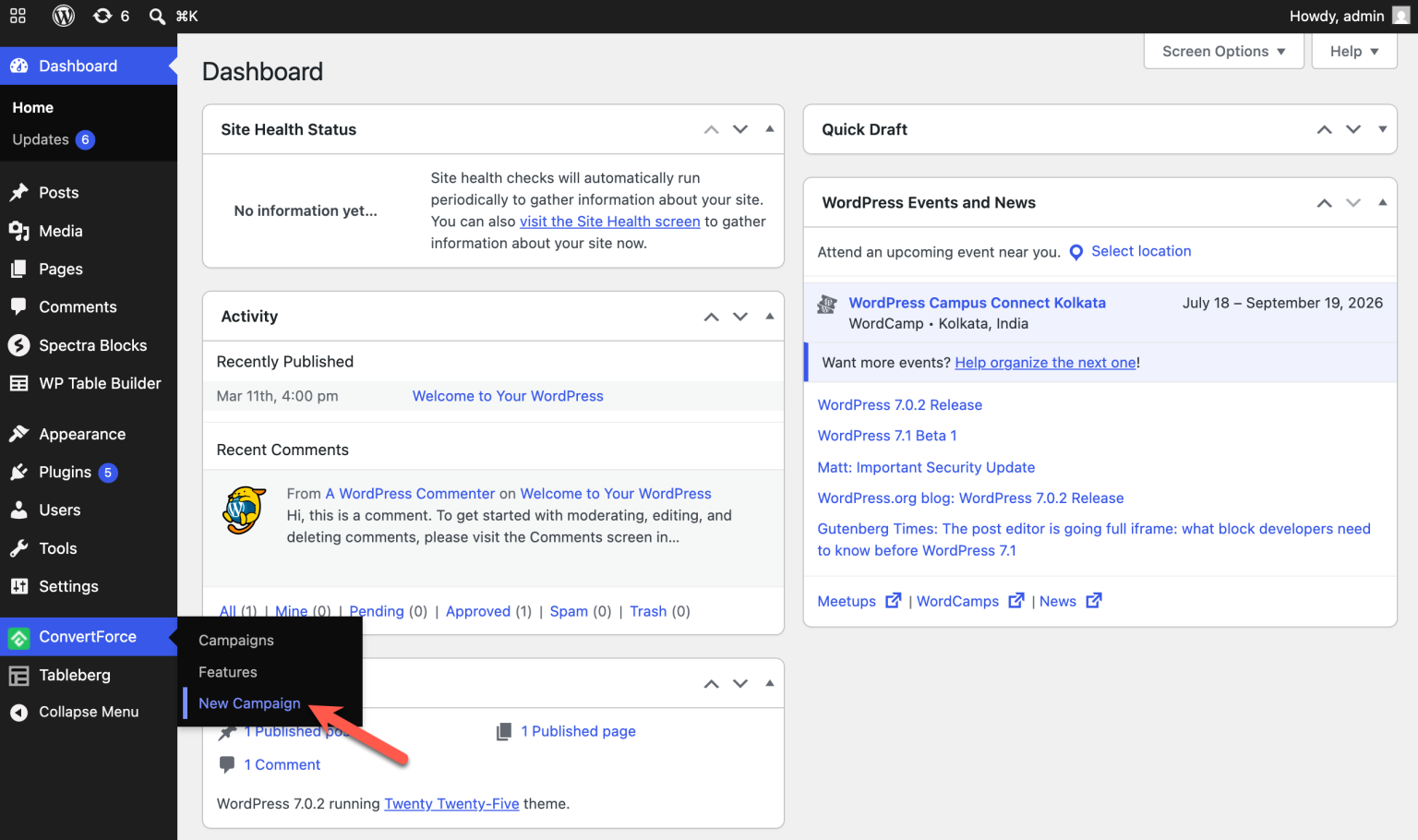Open Welcome to Your WordPress published post
The image size is (1418, 840).
point(508,396)
